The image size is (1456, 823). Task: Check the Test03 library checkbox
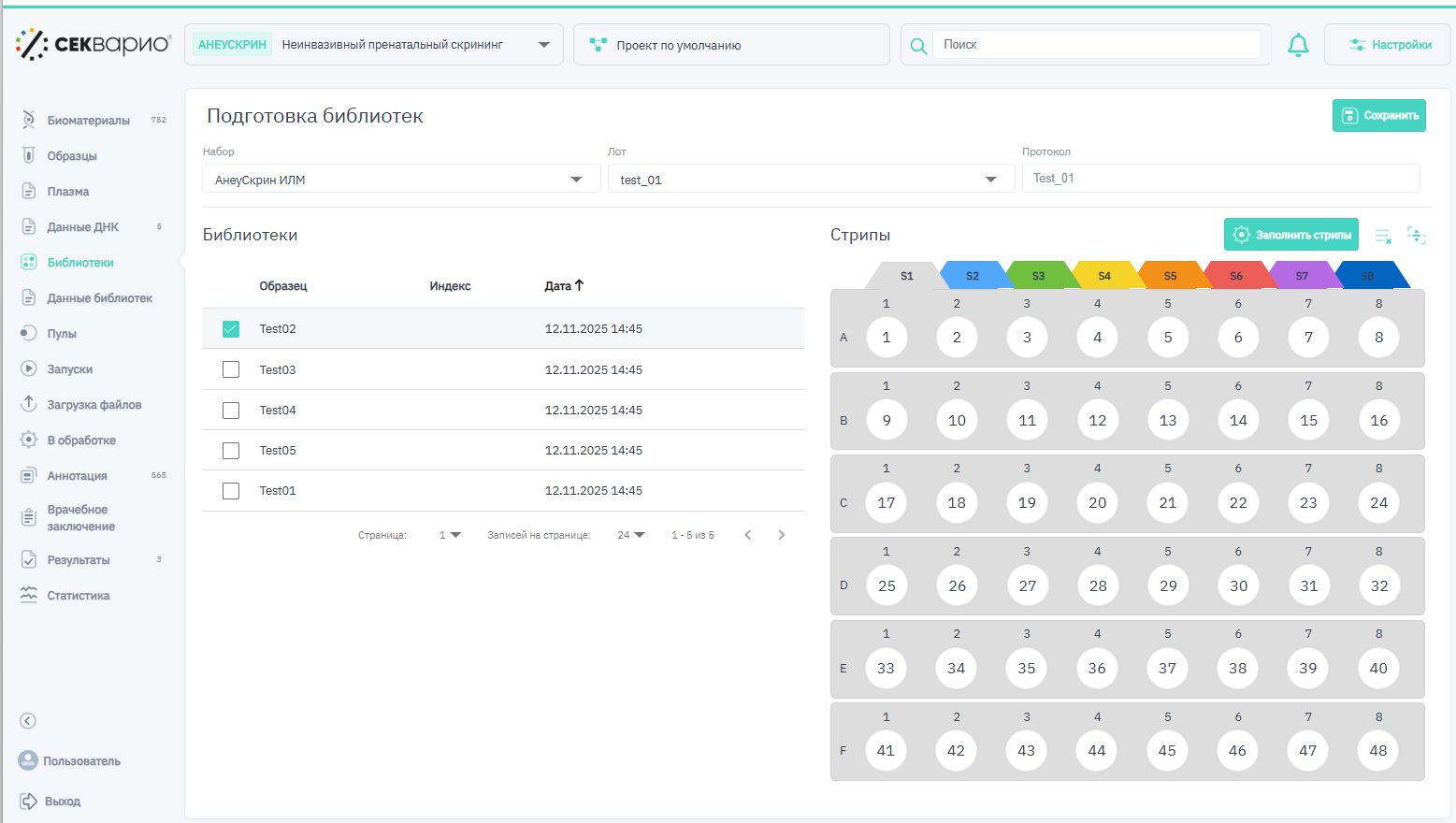tap(231, 369)
